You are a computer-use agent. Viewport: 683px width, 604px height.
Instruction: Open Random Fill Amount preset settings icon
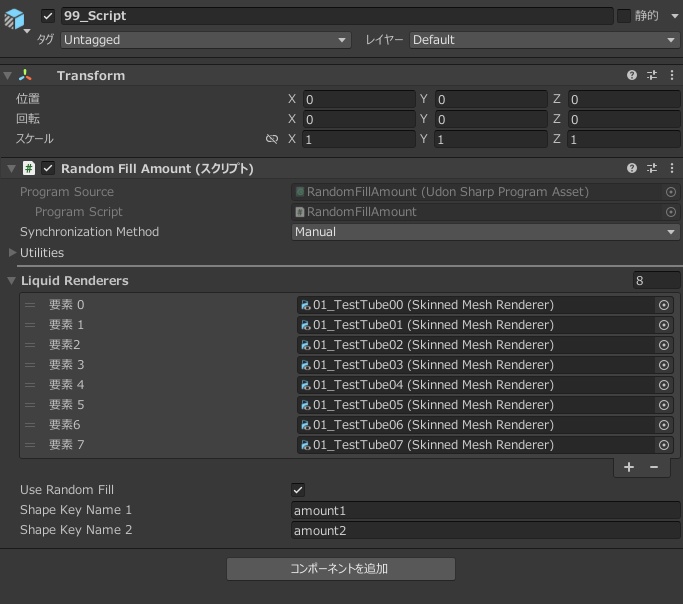pos(652,168)
